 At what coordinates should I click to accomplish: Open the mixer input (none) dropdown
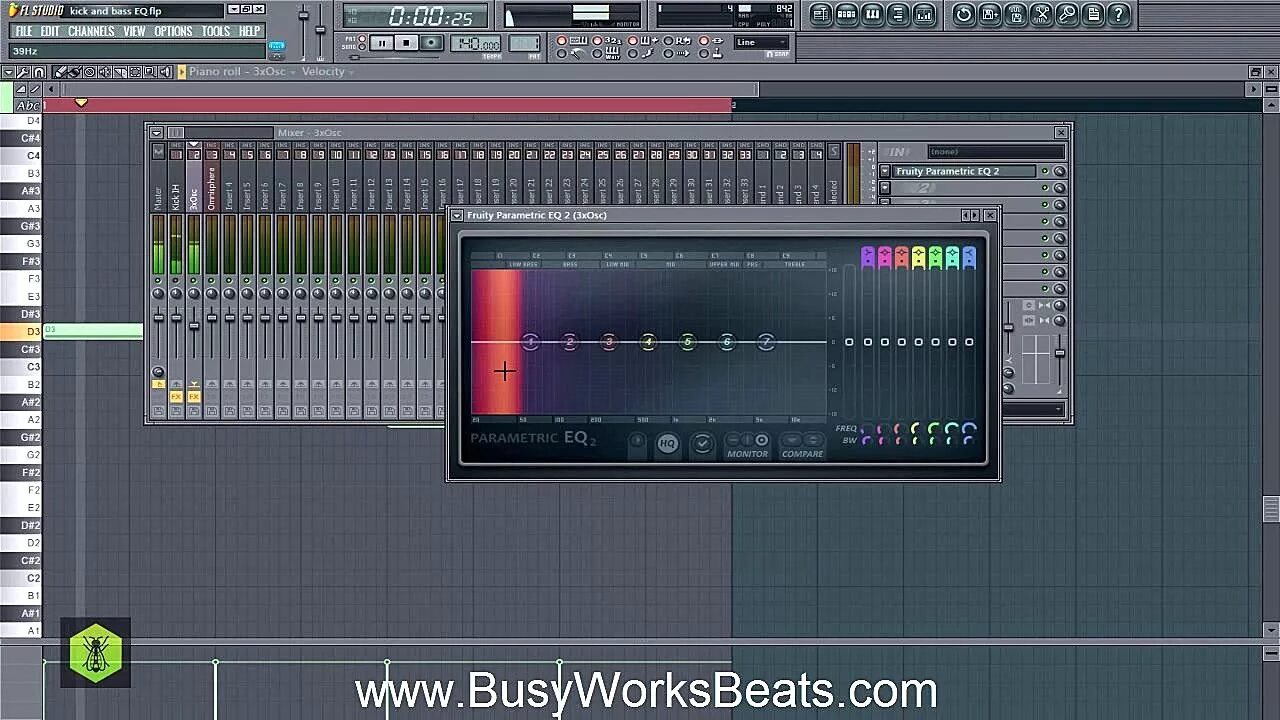coord(996,152)
